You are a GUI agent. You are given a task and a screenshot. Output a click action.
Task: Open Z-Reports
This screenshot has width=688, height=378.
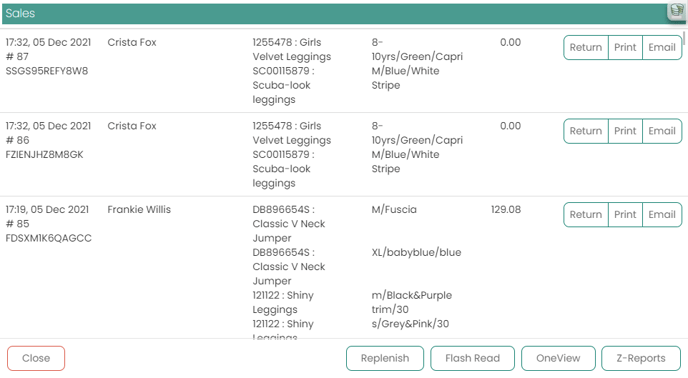[x=641, y=358]
